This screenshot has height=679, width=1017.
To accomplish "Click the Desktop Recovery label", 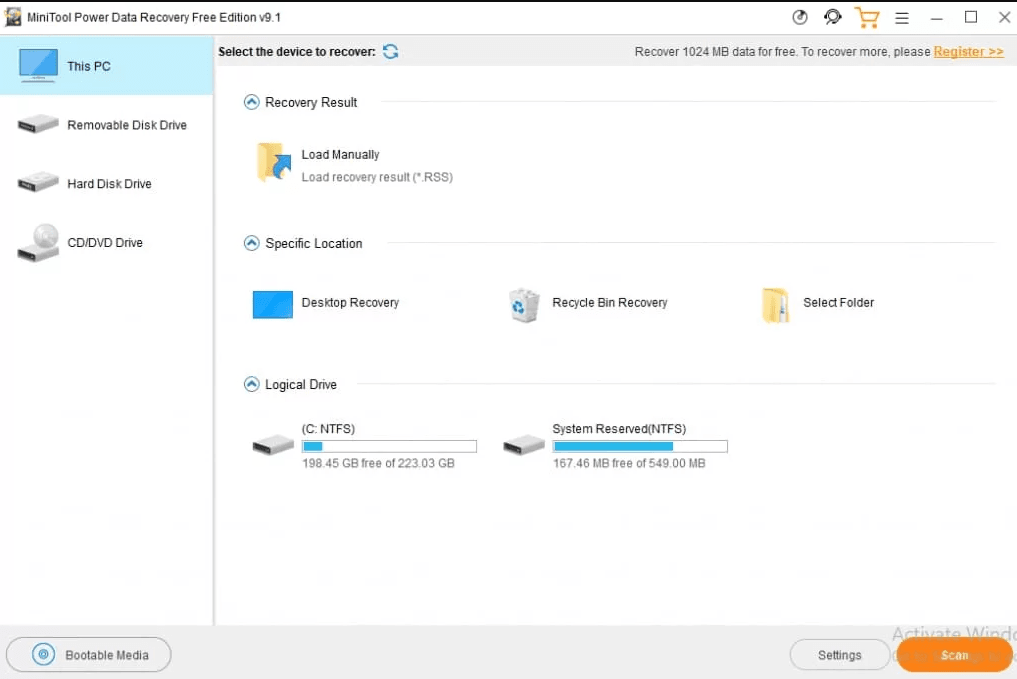I will 350,302.
